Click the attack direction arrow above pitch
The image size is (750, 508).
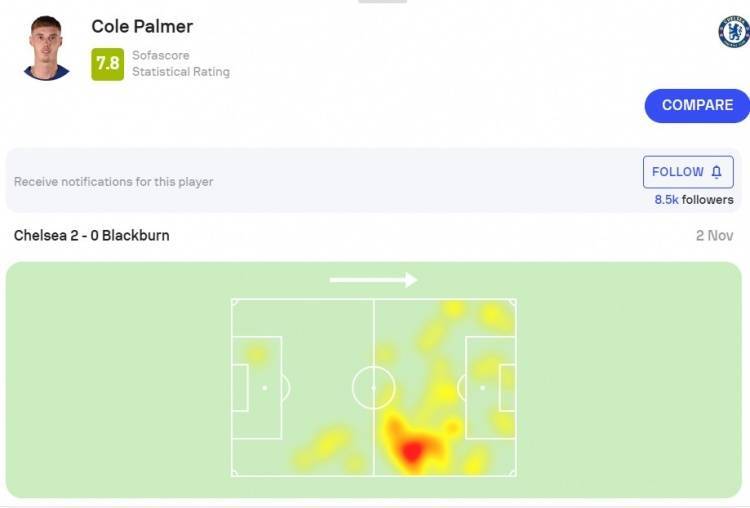coord(374,280)
